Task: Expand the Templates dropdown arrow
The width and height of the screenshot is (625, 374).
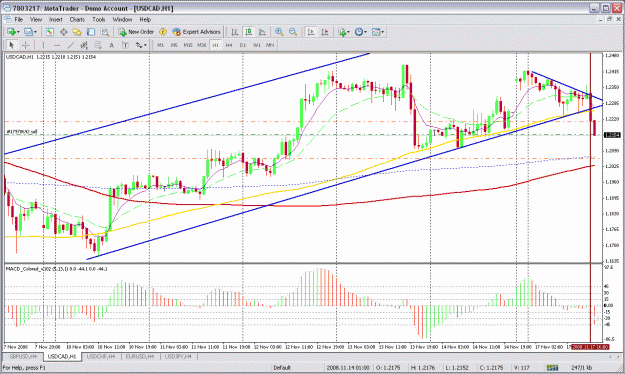Action: point(383,32)
